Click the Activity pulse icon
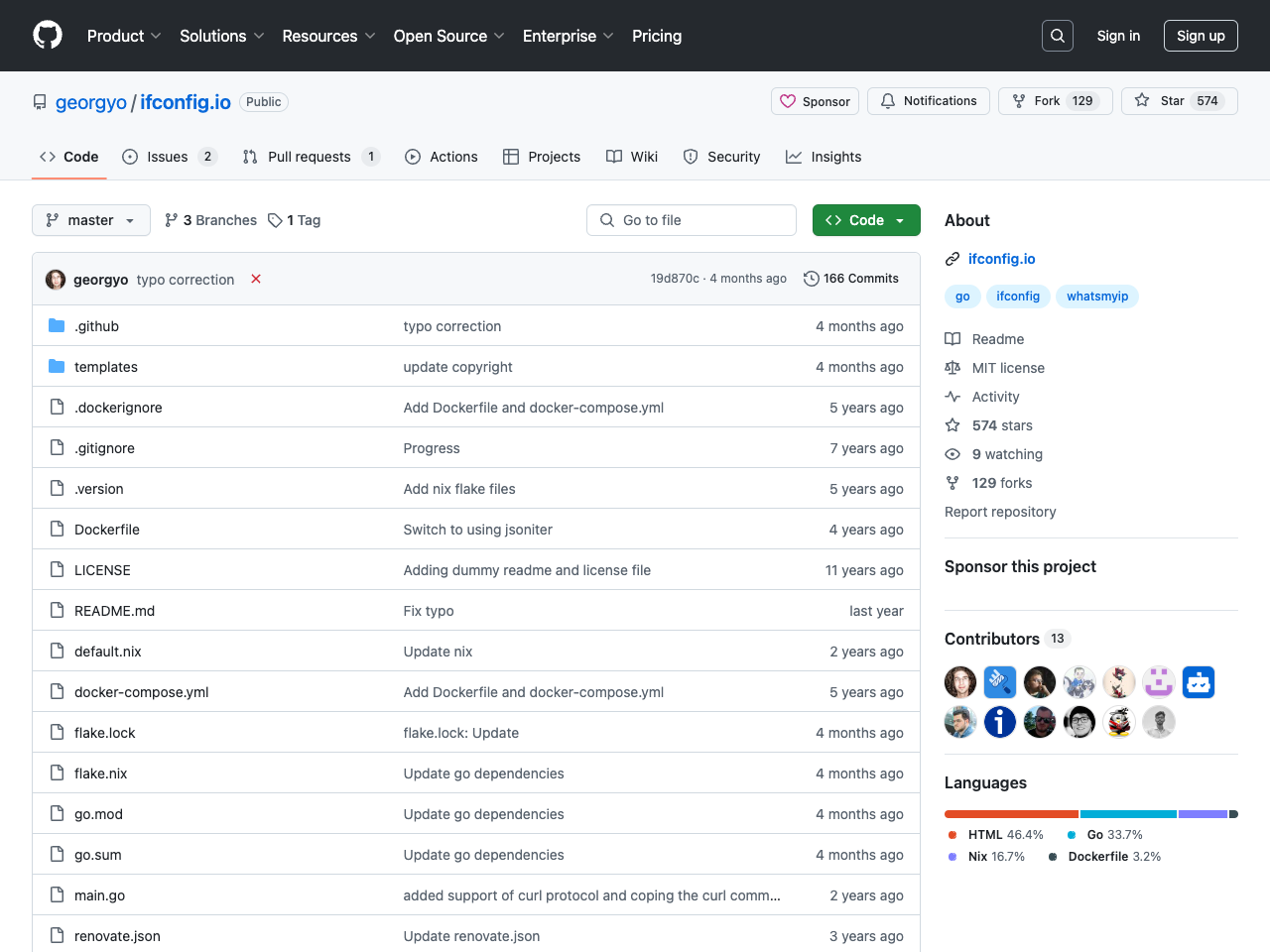1270x952 pixels. click(952, 397)
